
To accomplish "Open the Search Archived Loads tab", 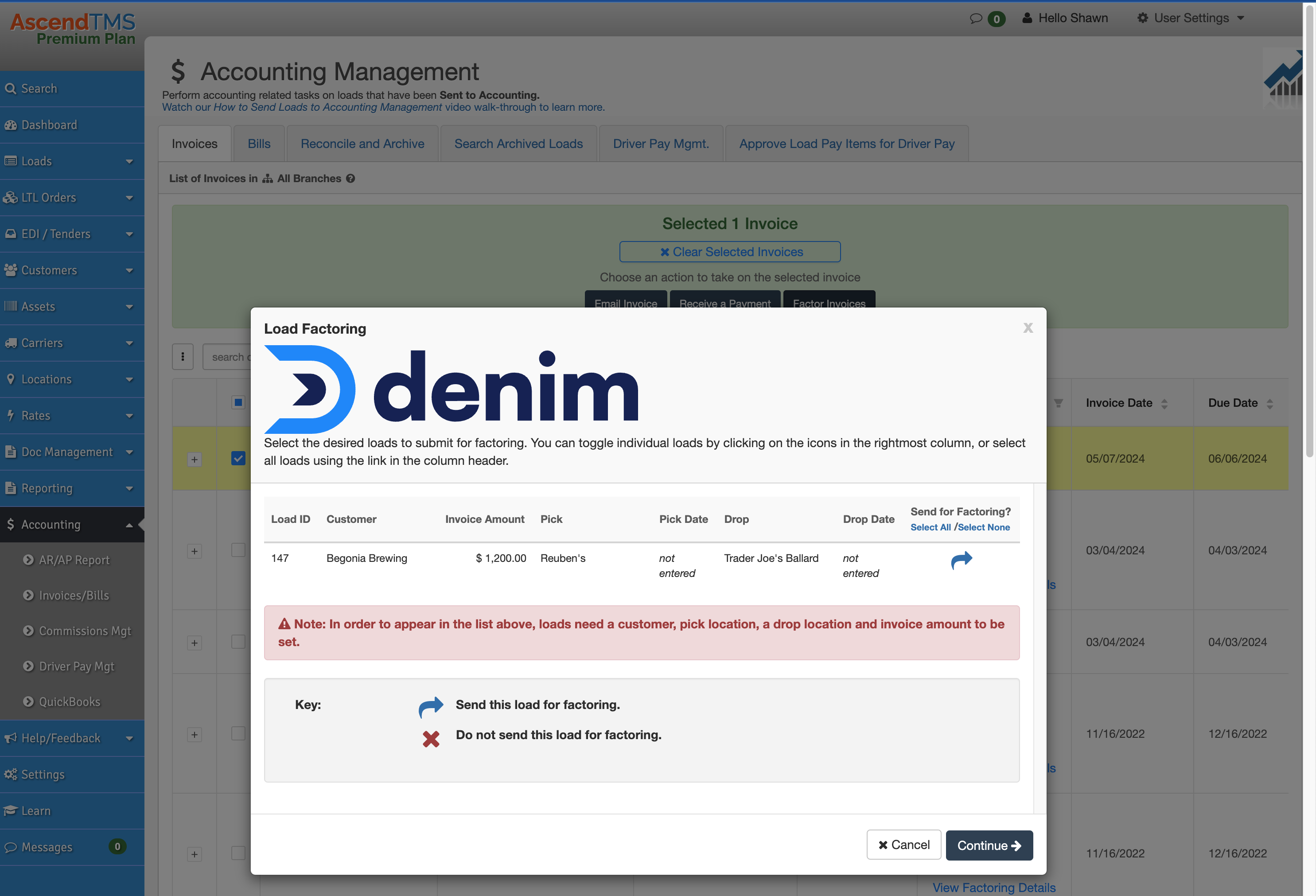I will tap(518, 144).
